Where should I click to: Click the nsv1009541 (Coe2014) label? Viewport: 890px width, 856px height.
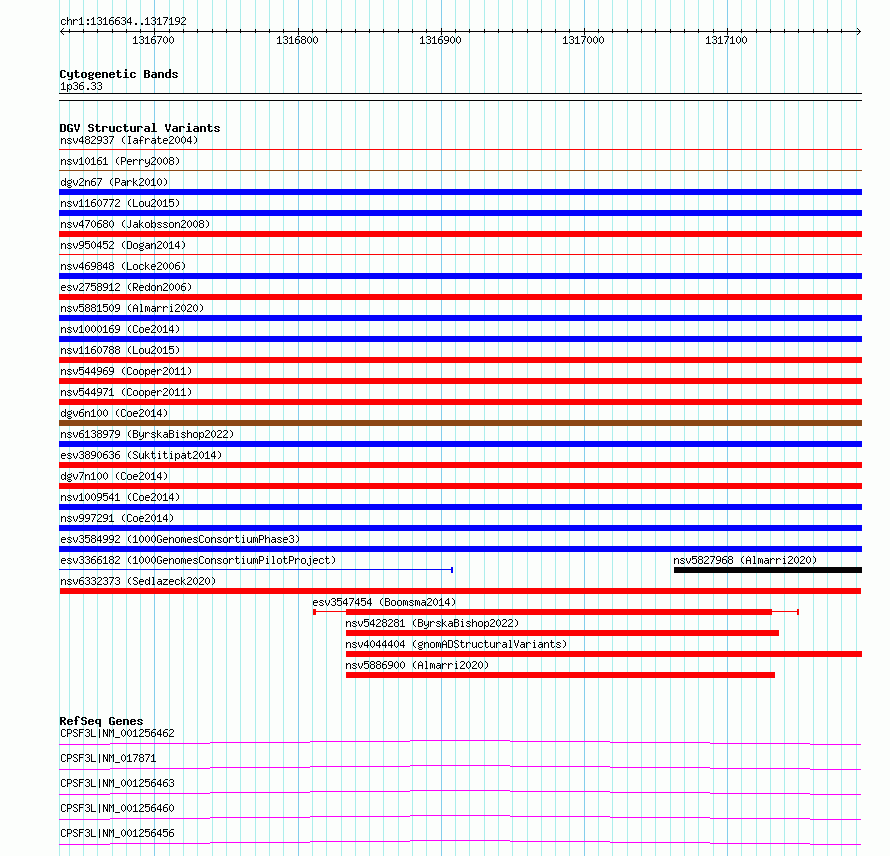120,497
